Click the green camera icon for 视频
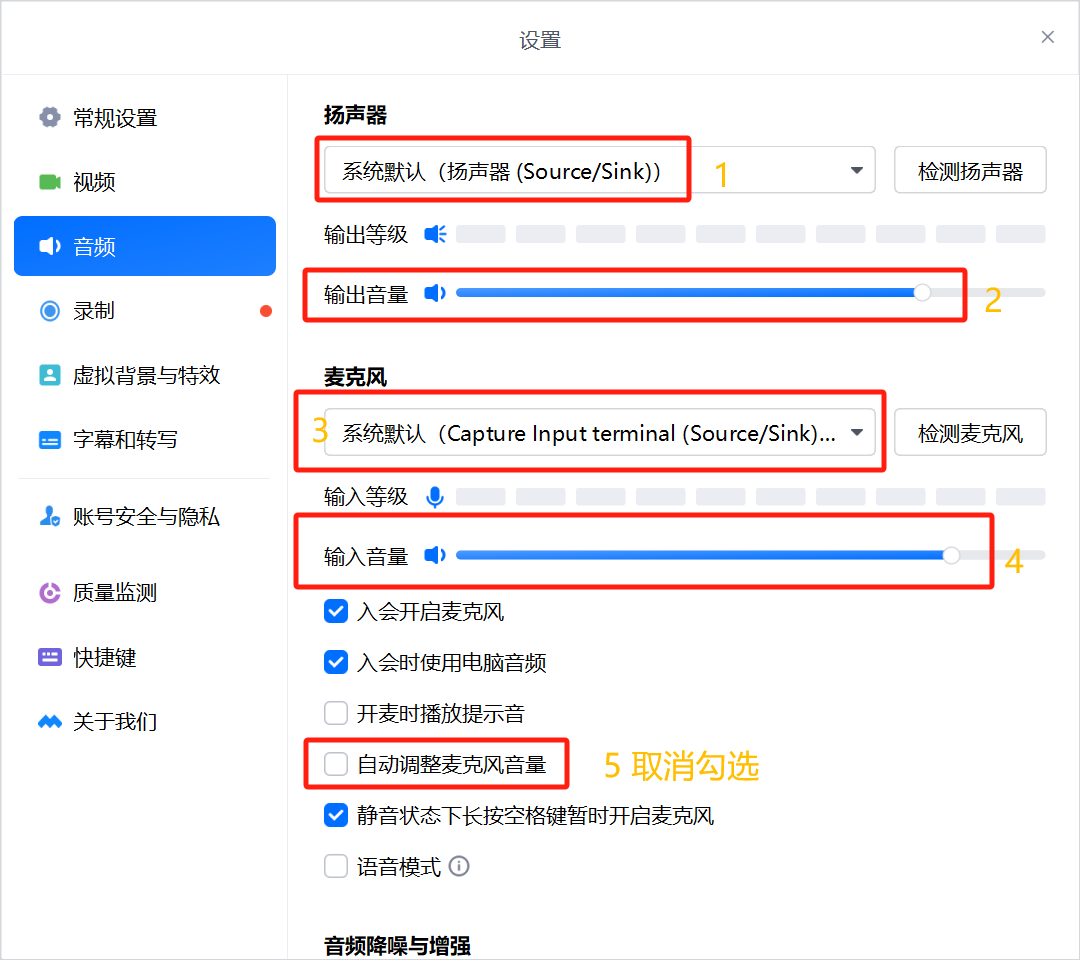 pyautogui.click(x=50, y=182)
